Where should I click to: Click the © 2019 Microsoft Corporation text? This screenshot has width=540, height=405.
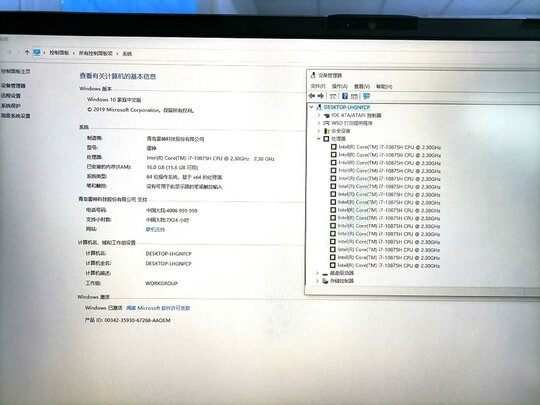[x=140, y=110]
